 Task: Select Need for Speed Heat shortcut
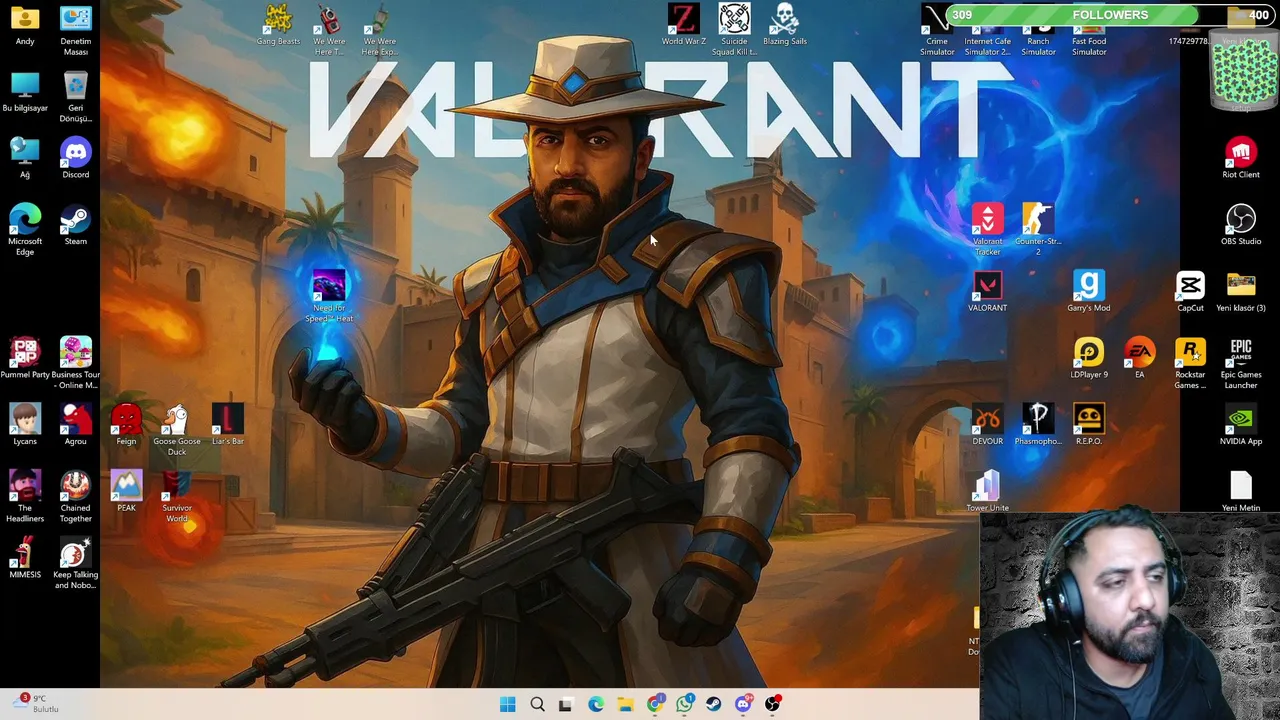[x=329, y=297]
